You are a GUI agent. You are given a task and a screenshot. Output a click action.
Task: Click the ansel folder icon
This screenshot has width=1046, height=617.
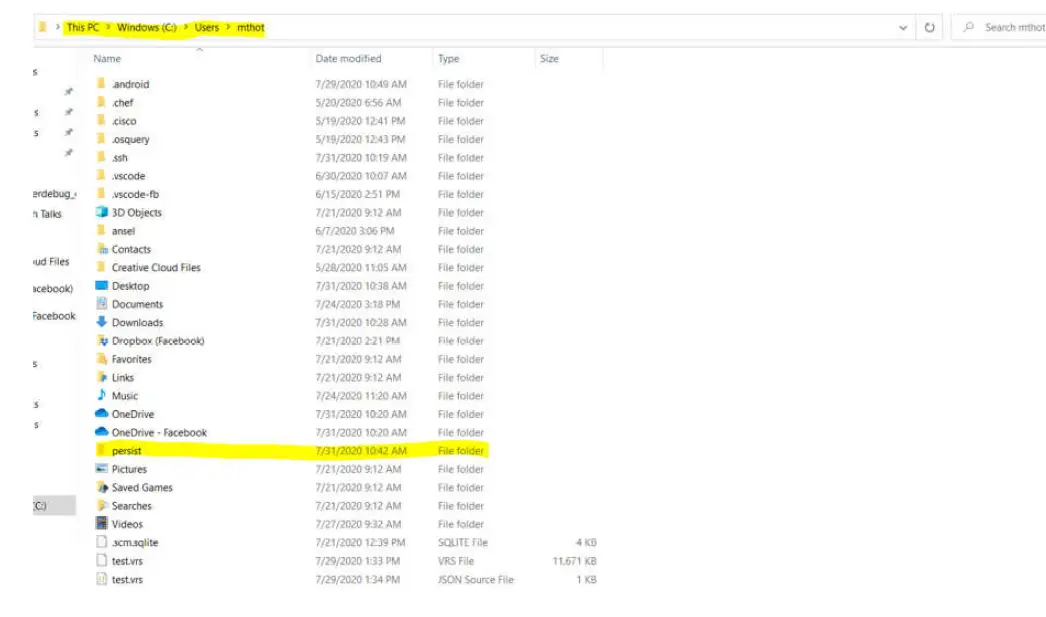click(x=101, y=230)
